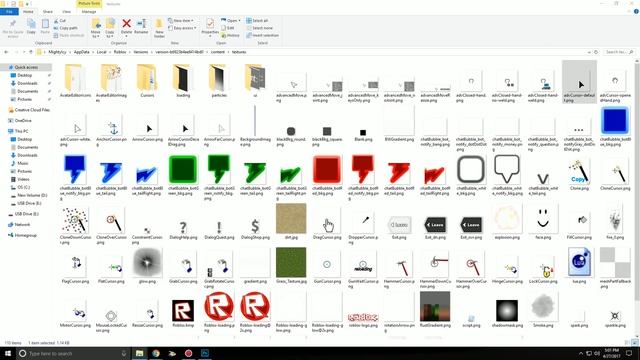640x360 pixels.
Task: Switch to the Manage ribbon tab
Action: pyautogui.click(x=89, y=12)
